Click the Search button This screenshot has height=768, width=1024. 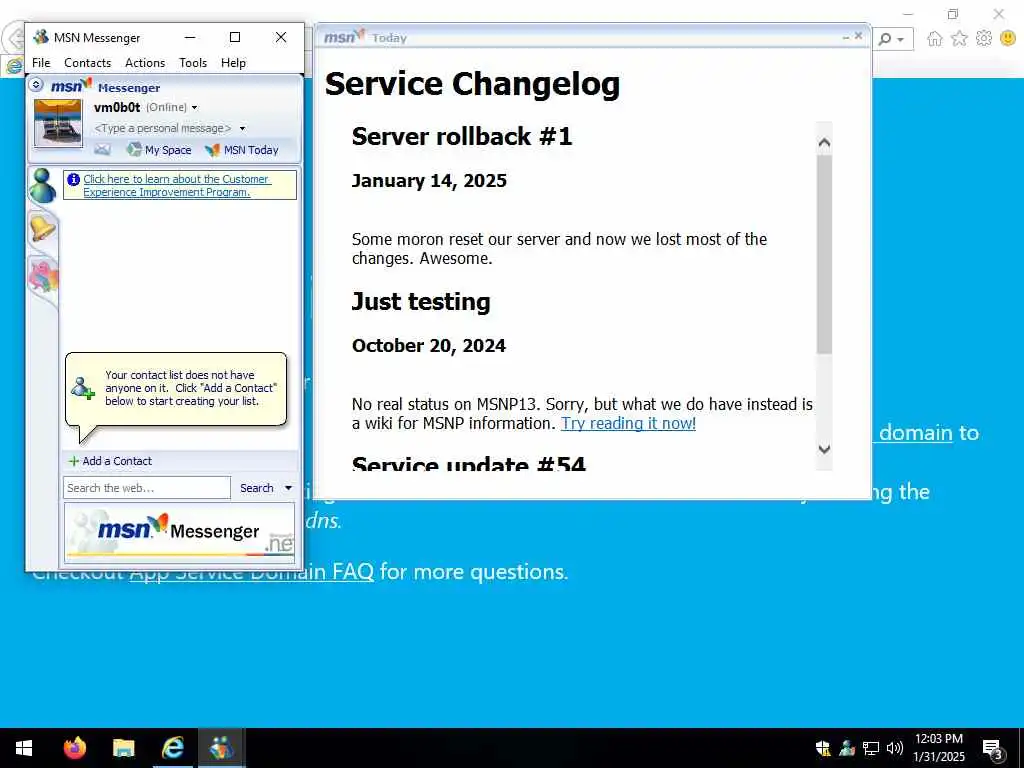[x=257, y=488]
